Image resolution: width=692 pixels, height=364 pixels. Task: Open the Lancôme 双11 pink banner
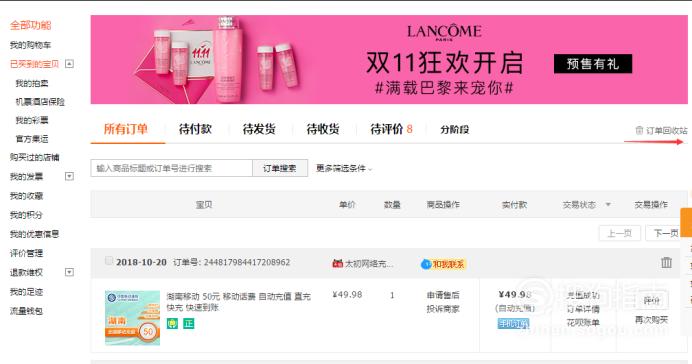pyautogui.click(x=389, y=60)
